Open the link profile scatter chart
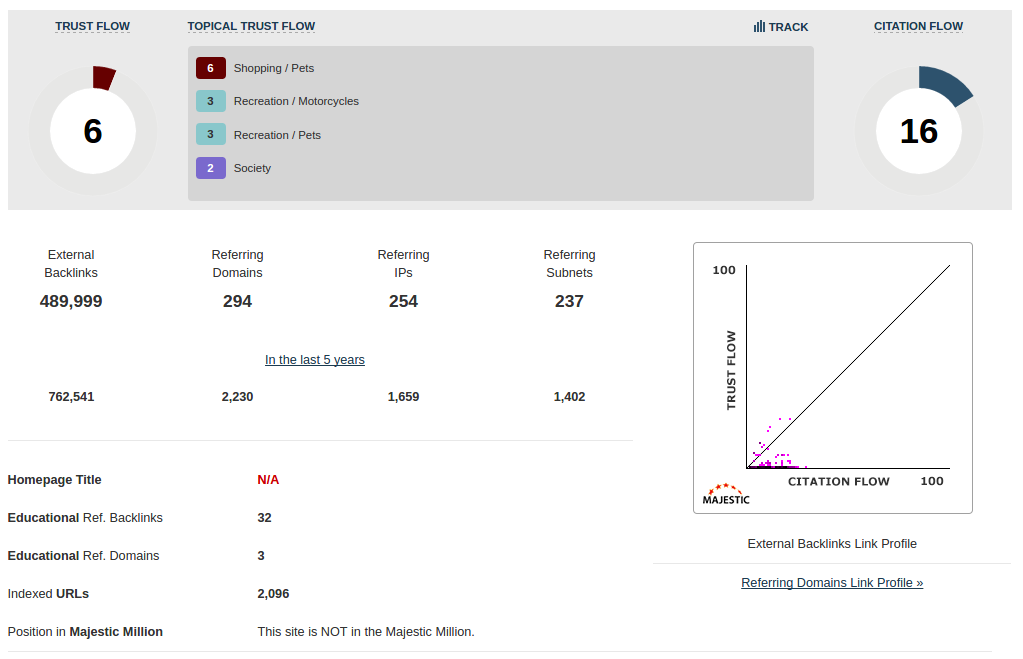This screenshot has width=1023, height=659. pos(832,377)
